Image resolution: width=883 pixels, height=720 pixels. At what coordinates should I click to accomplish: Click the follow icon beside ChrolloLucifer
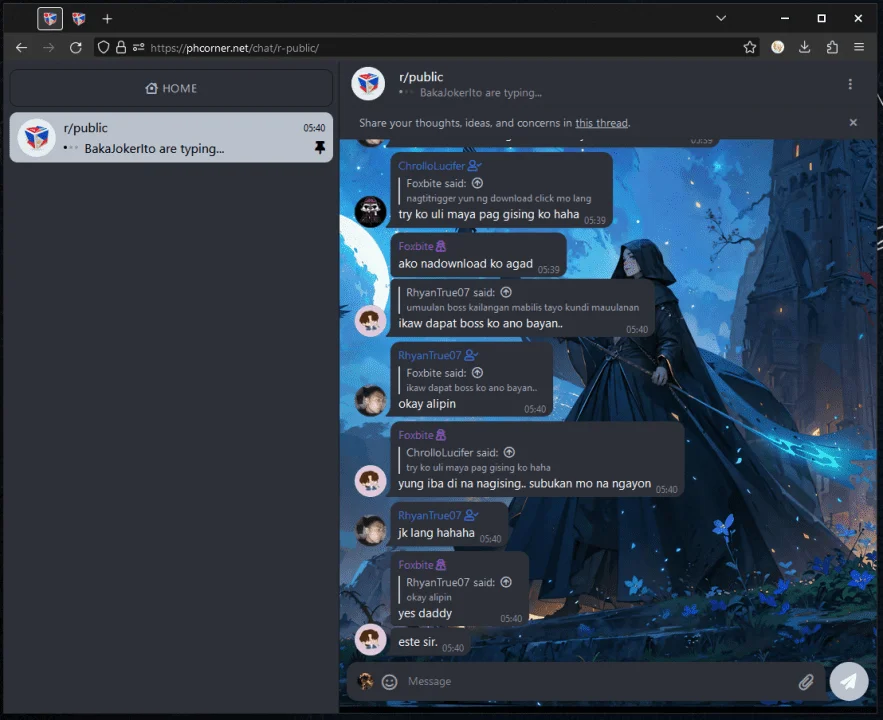click(474, 166)
